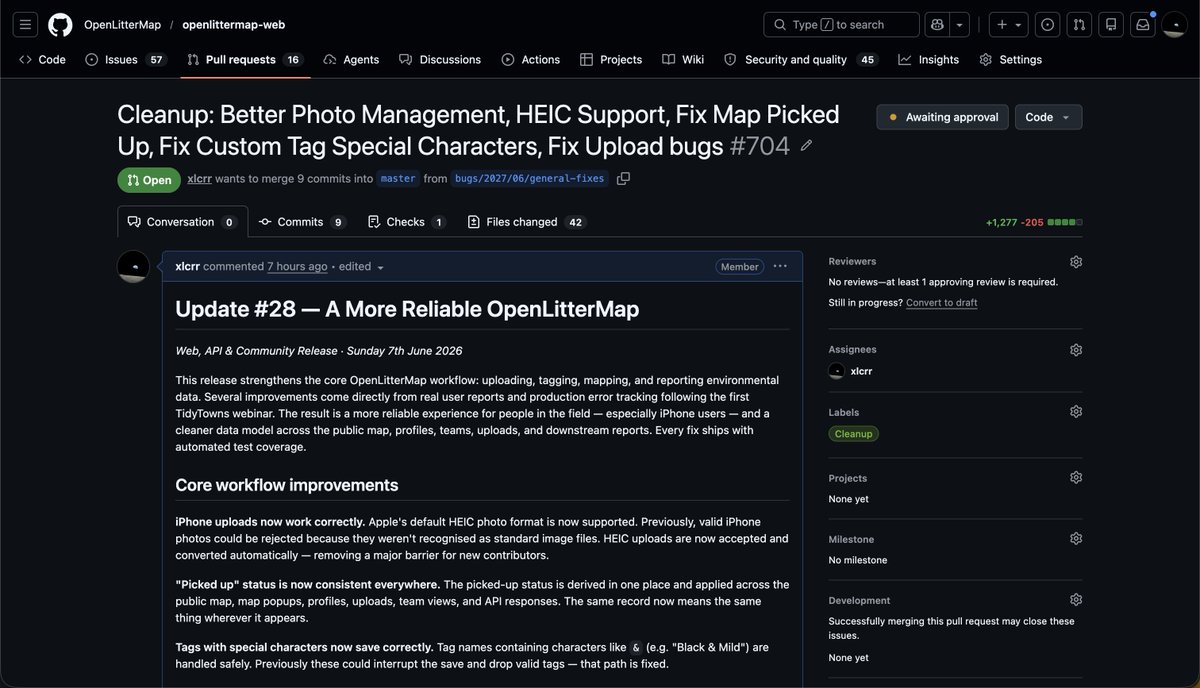1200x688 pixels.
Task: Select the Conversation tab
Action: click(x=181, y=222)
